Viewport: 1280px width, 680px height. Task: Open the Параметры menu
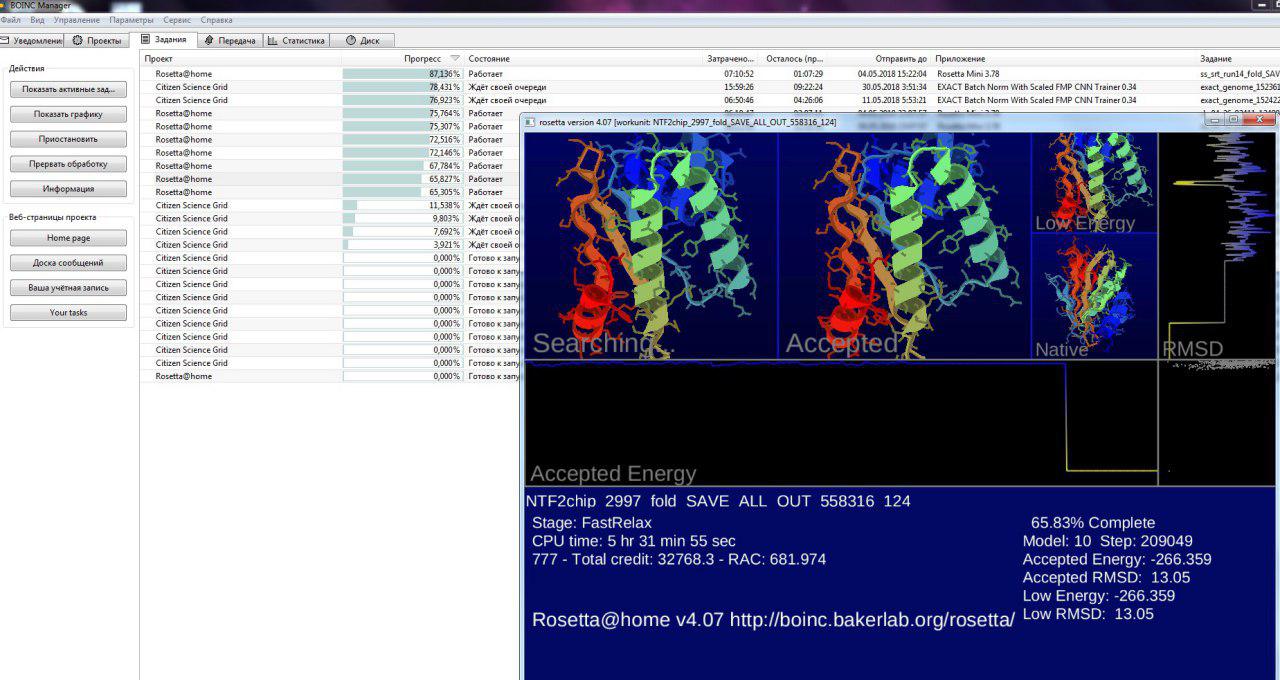[x=132, y=20]
